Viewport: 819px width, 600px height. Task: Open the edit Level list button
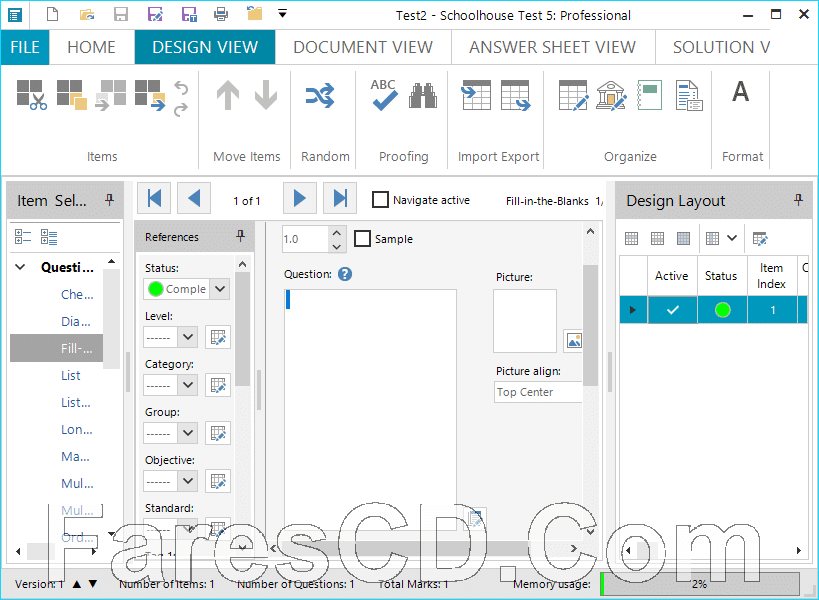218,337
